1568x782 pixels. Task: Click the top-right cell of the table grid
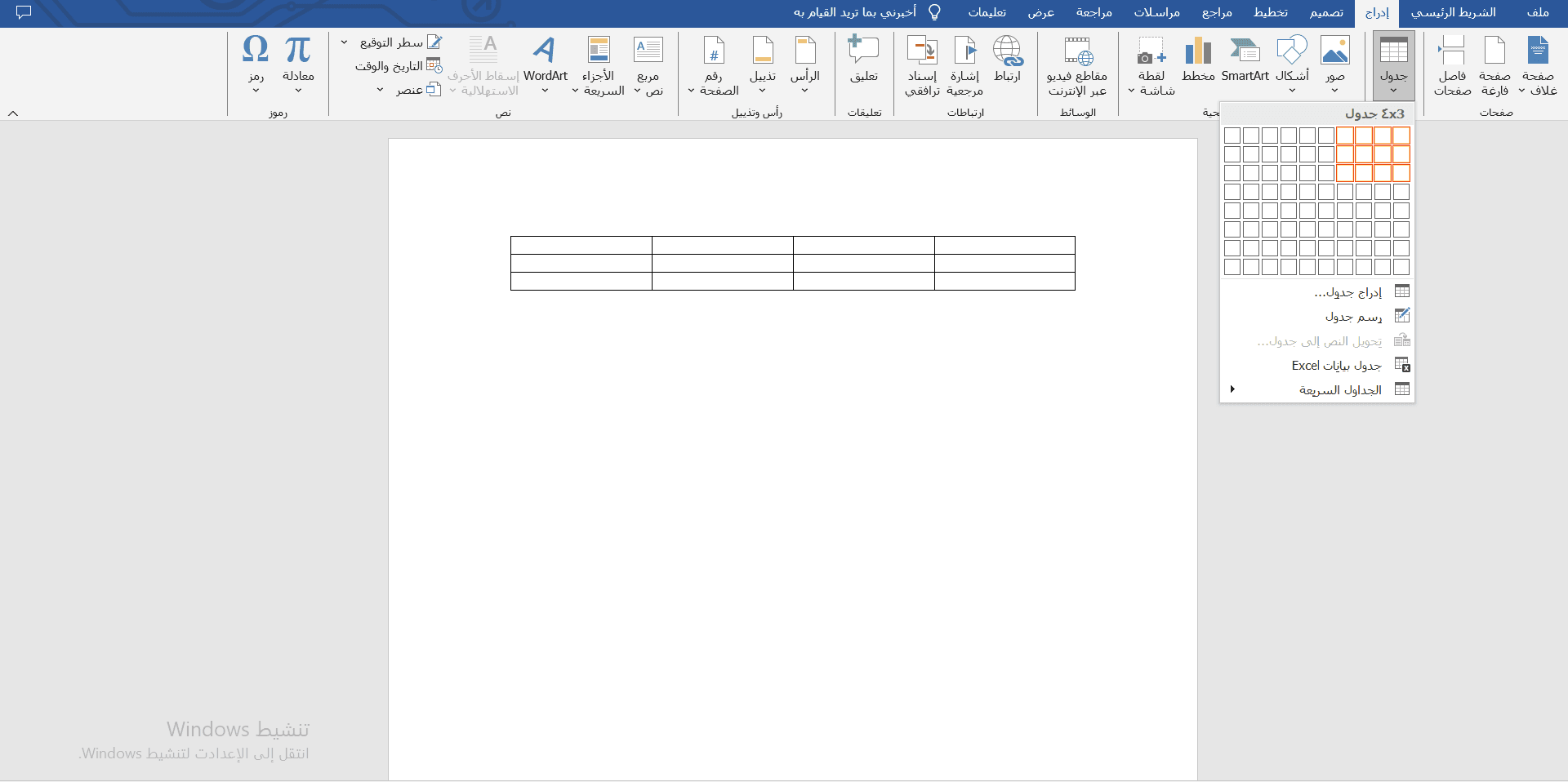click(x=1401, y=136)
